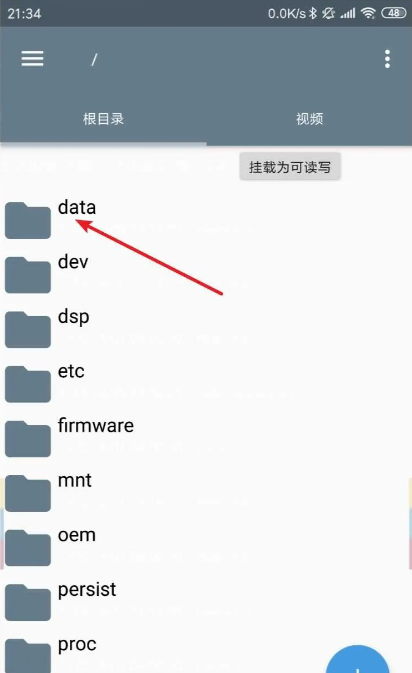
Task: Tap the etc folder icon
Action: (28, 384)
